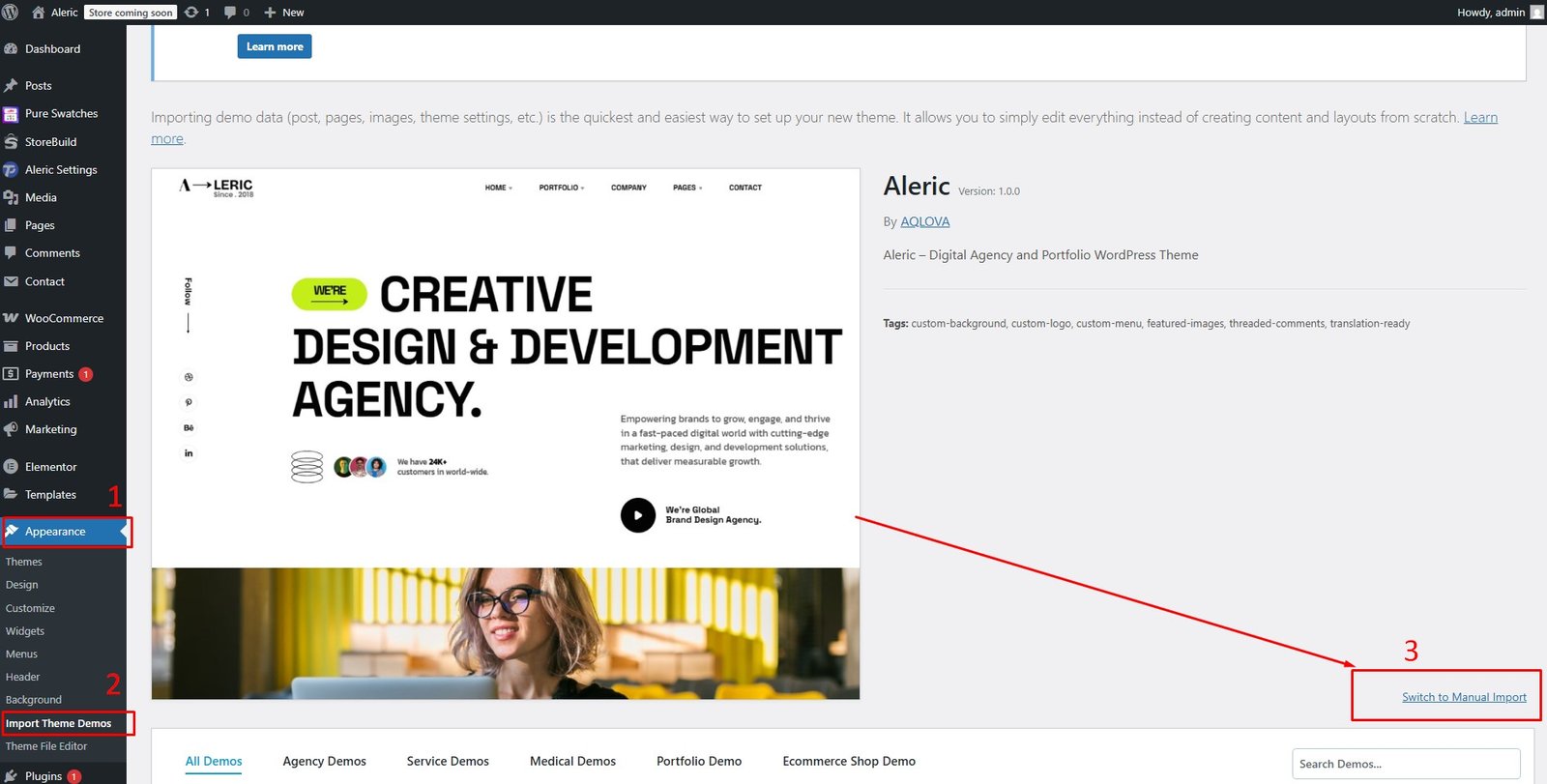Open WooCommerce menu in sidebar
The image size is (1547, 784).
pyautogui.click(x=63, y=318)
